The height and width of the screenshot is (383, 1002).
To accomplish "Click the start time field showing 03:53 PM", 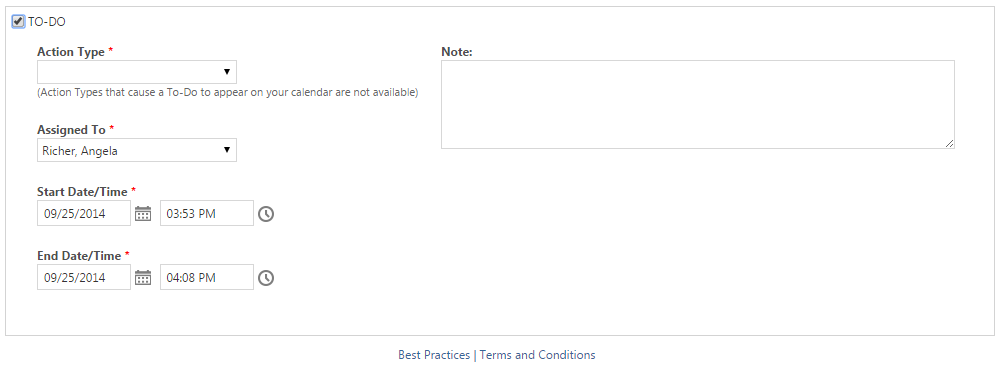I will click(x=206, y=214).
